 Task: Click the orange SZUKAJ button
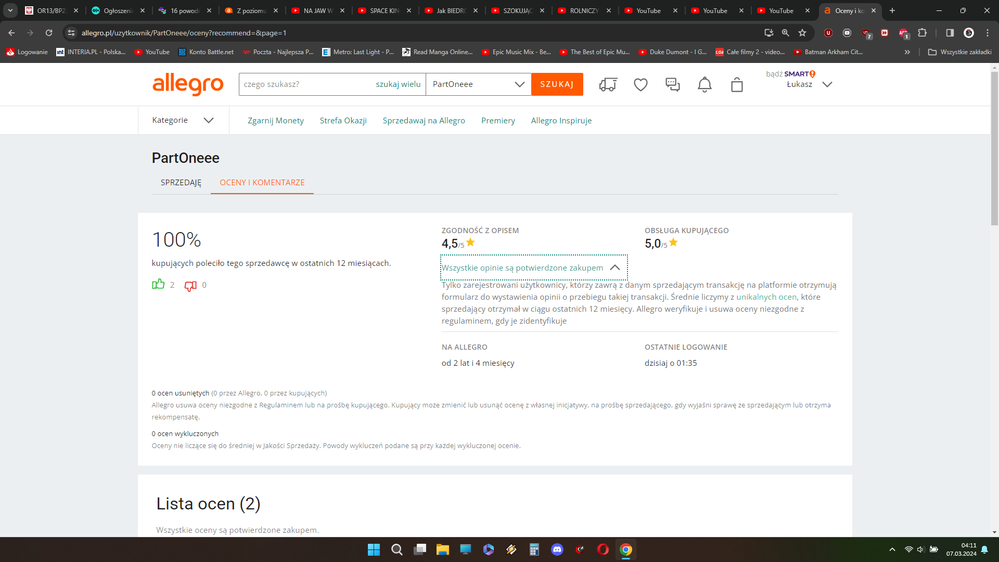coord(557,84)
